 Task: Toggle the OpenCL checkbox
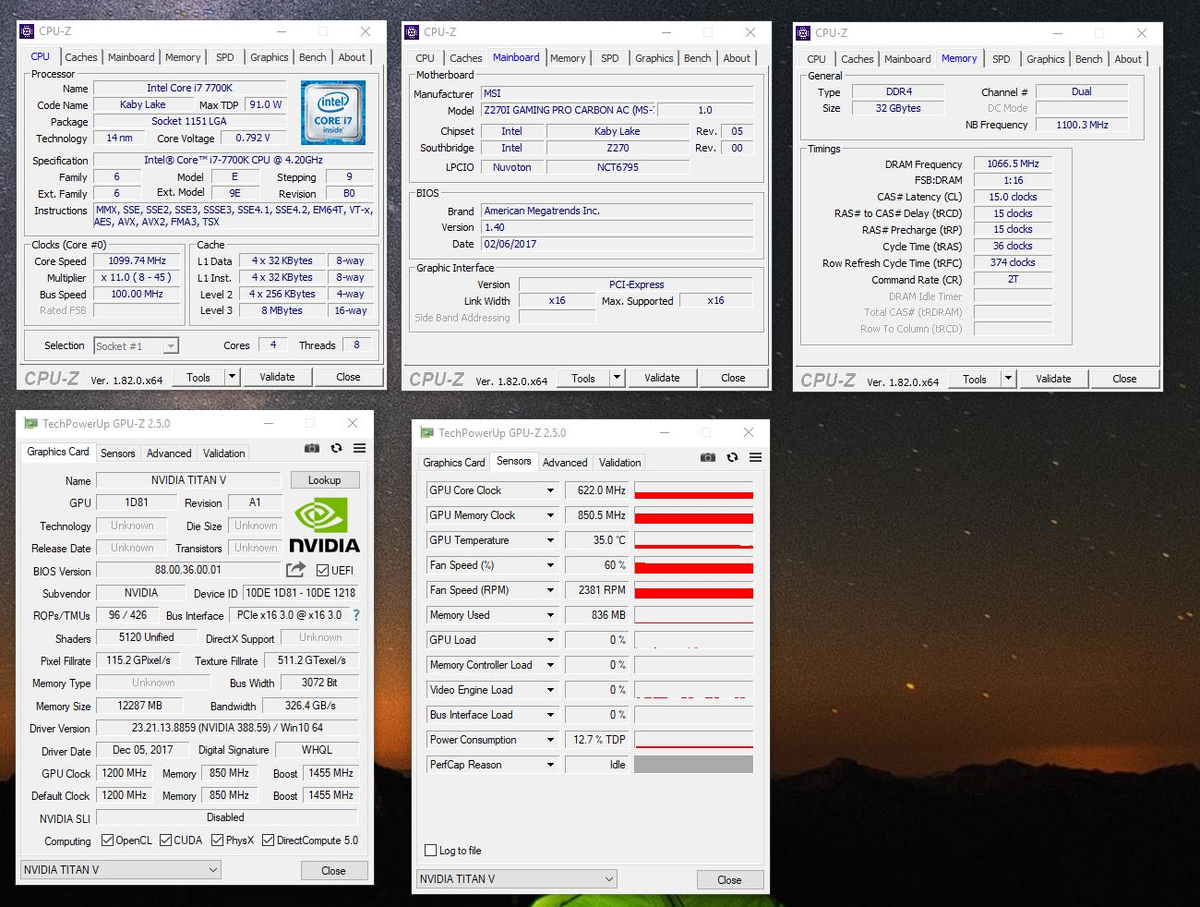[x=106, y=840]
